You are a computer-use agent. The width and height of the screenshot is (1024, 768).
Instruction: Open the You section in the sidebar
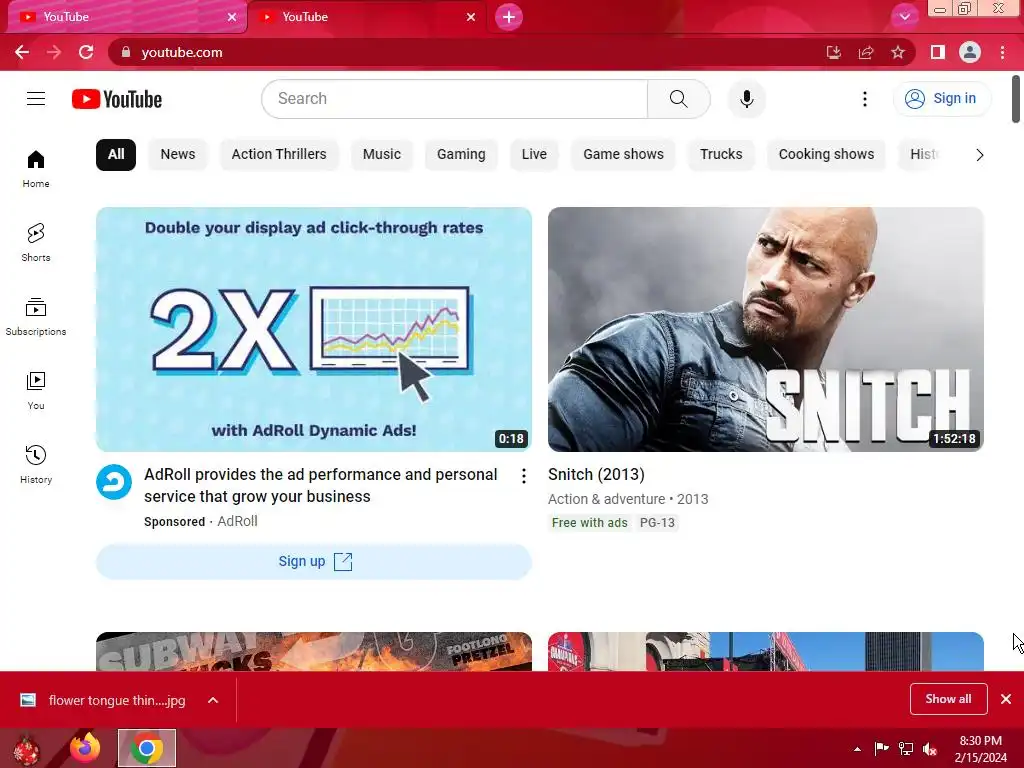36,391
